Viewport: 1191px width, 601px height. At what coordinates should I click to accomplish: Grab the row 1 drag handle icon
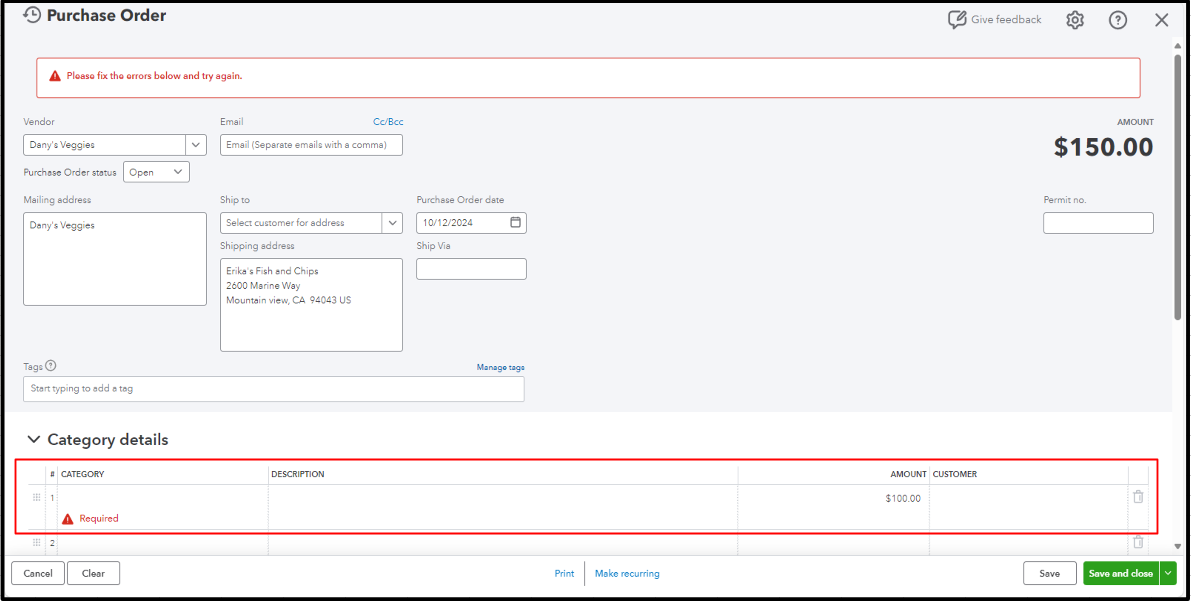click(36, 498)
